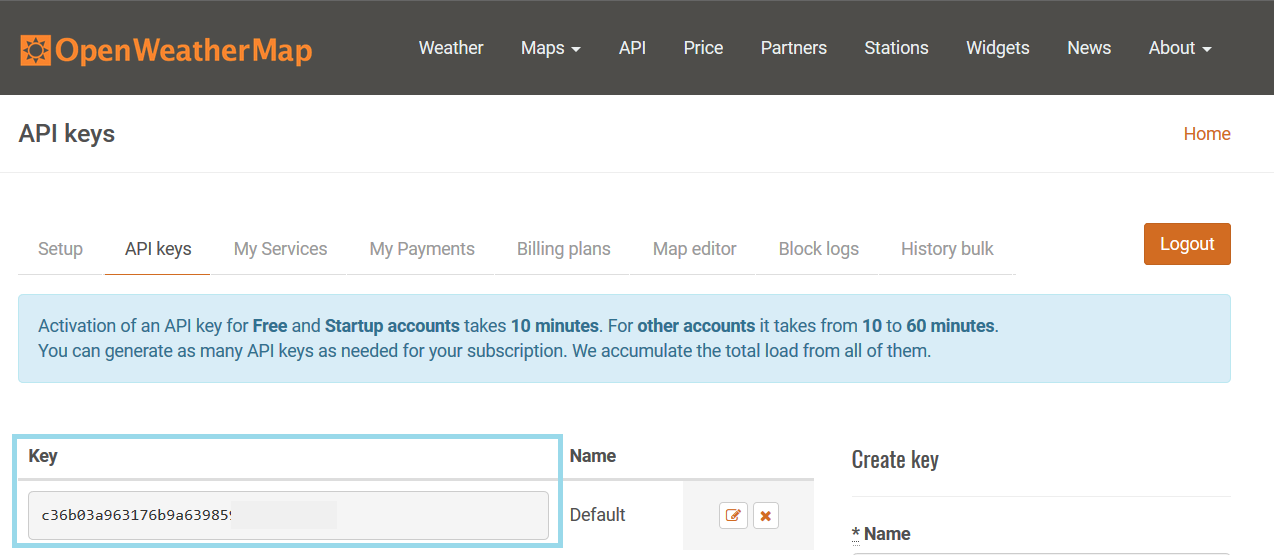
Task: Open the News page
Action: [1089, 48]
